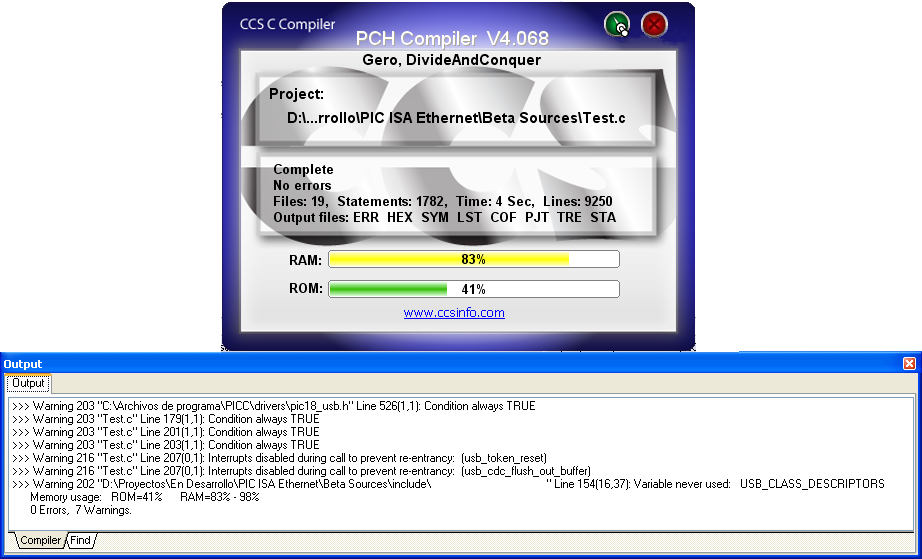Close the Output panel

(x=909, y=364)
